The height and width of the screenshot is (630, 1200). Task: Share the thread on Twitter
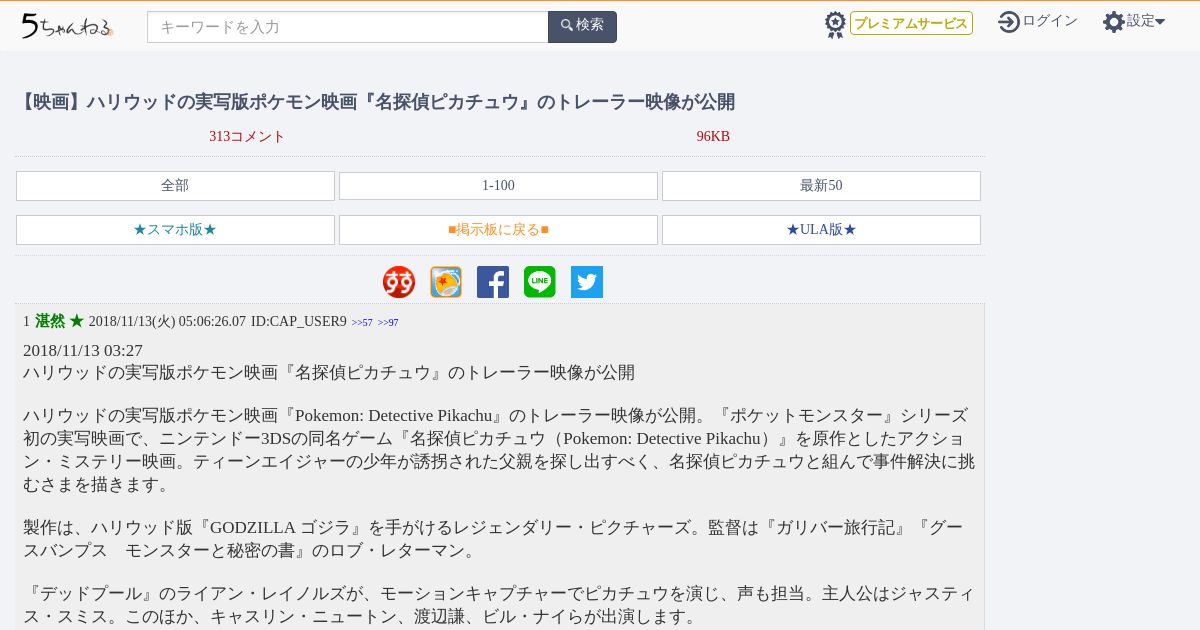[587, 282]
